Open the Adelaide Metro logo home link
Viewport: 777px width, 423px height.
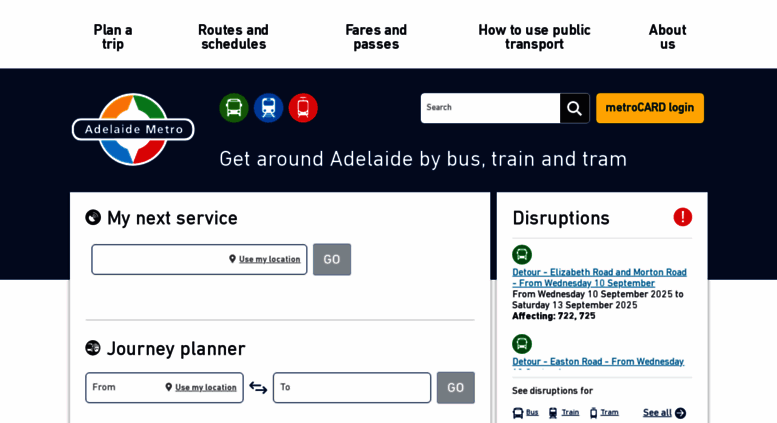(133, 129)
